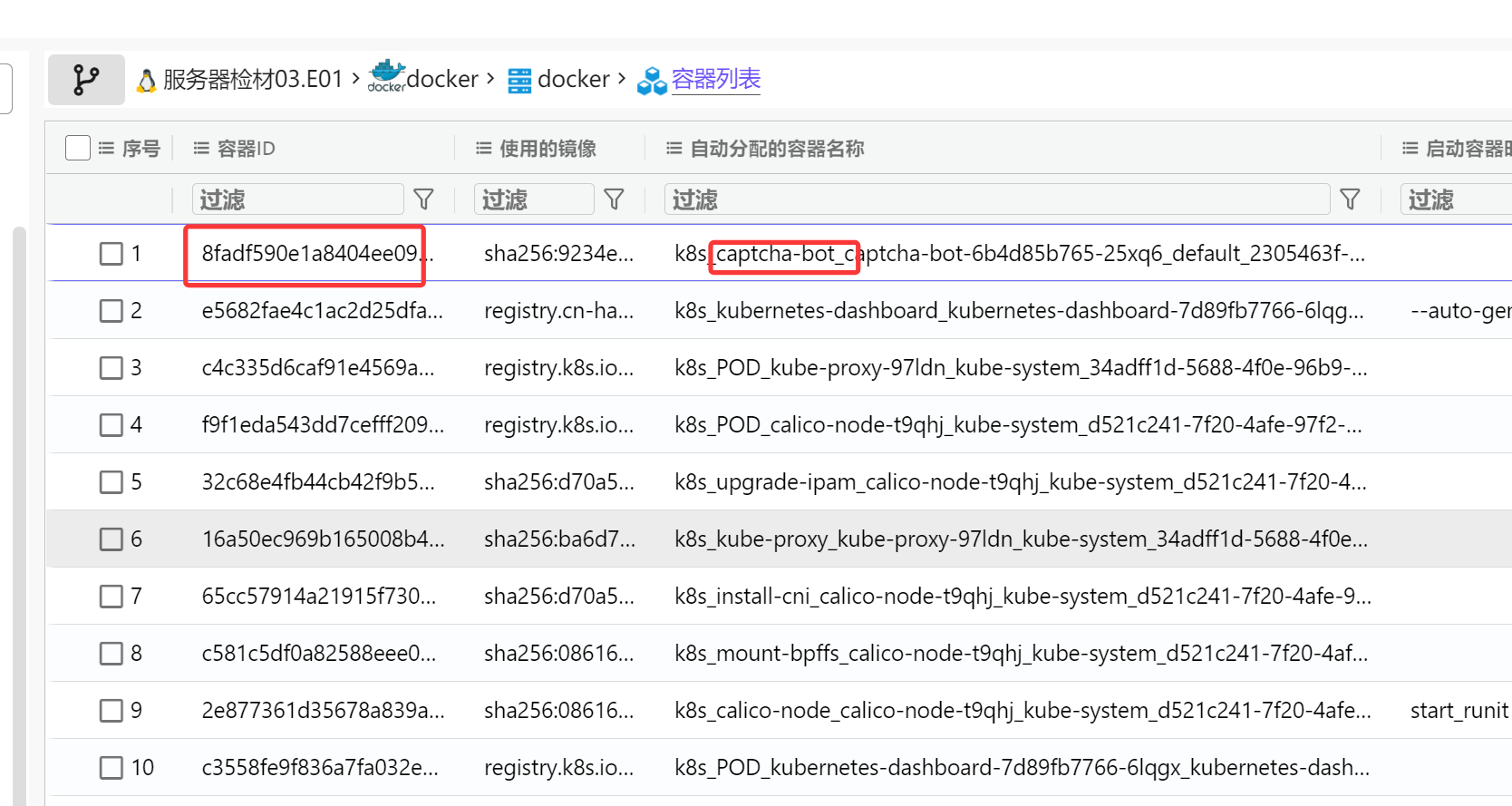Select container ID e5682fae4c1ac2d25dfa...
Screen dimensions: 1512x806
tap(323, 311)
